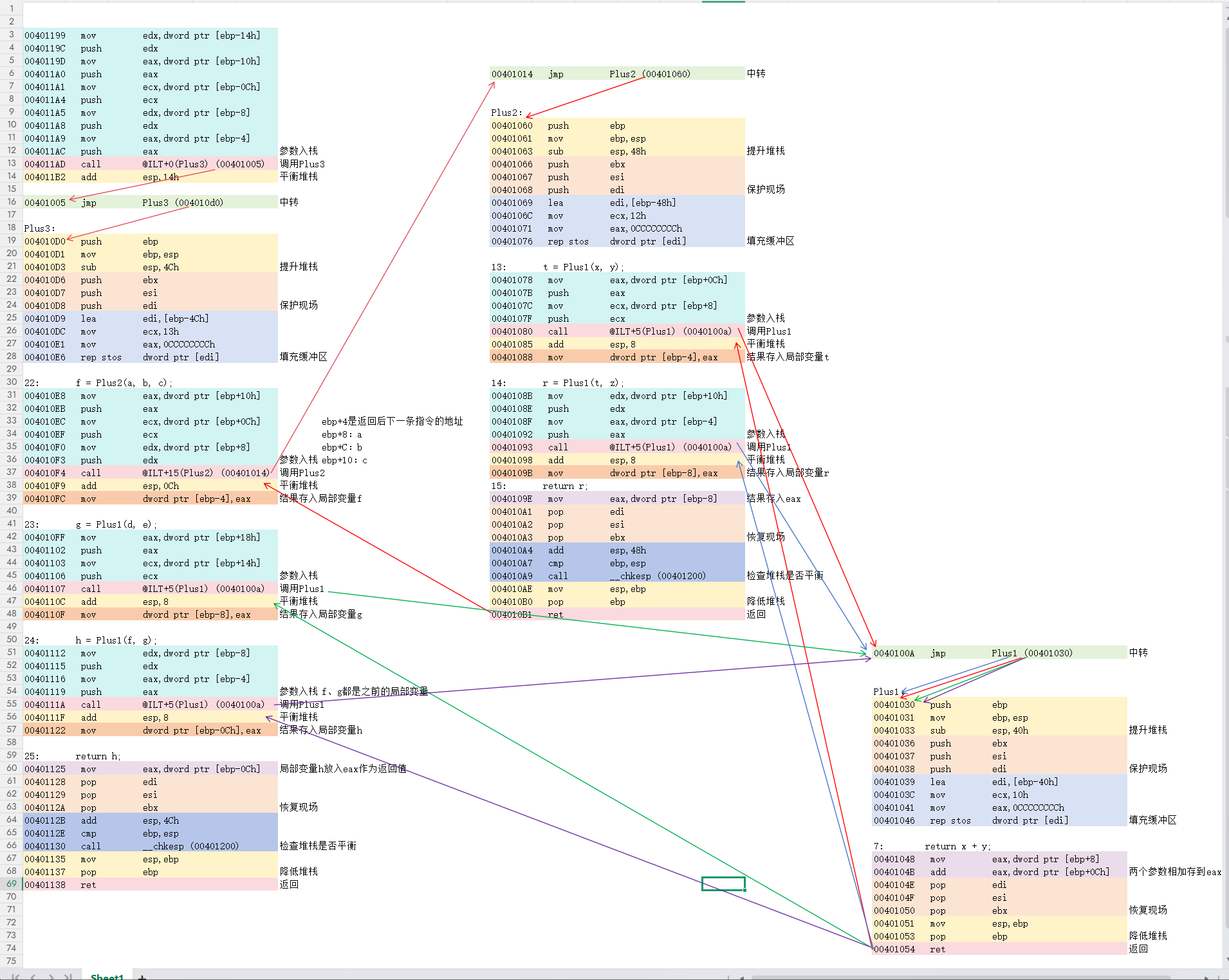Click the horizontal scrollbar track at bottom

pyautogui.click(x=965, y=977)
